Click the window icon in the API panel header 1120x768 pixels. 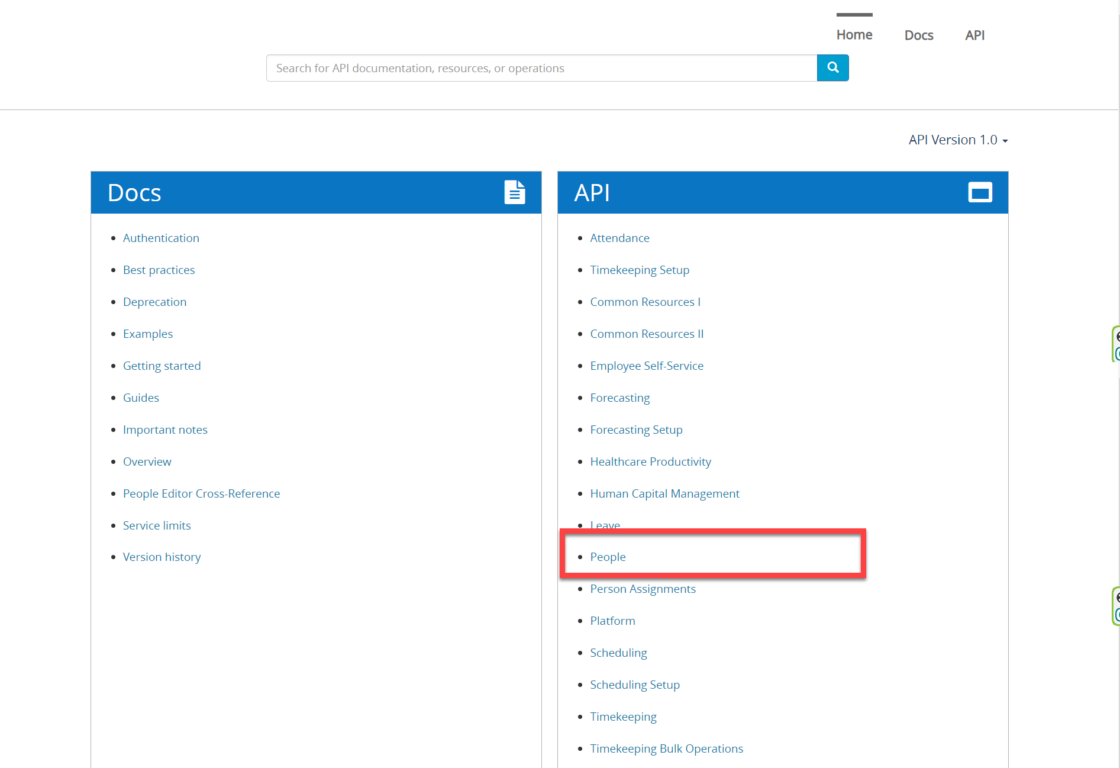[981, 191]
